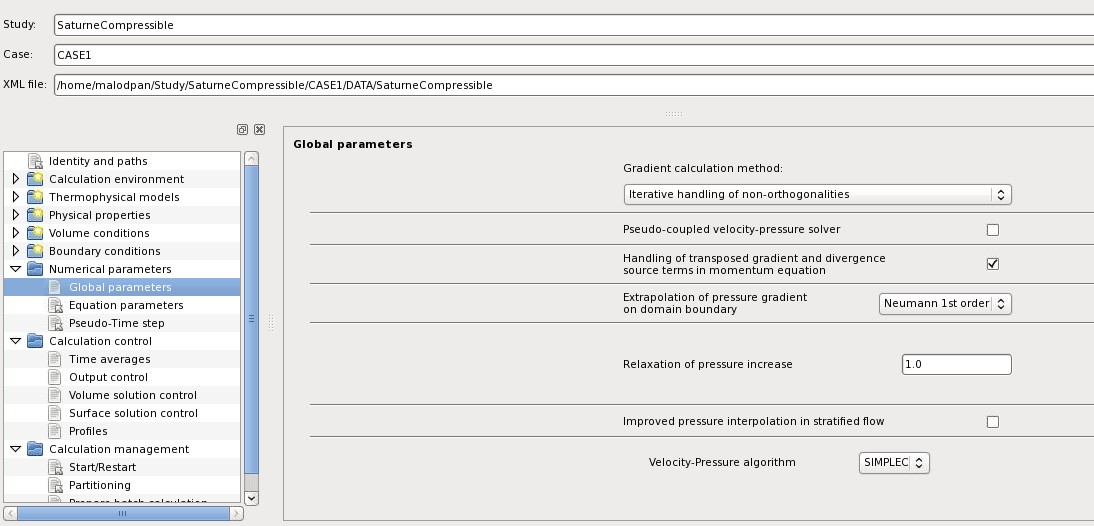Select Pseudo-Time step tree item
The height and width of the screenshot is (526, 1094).
coord(116,323)
